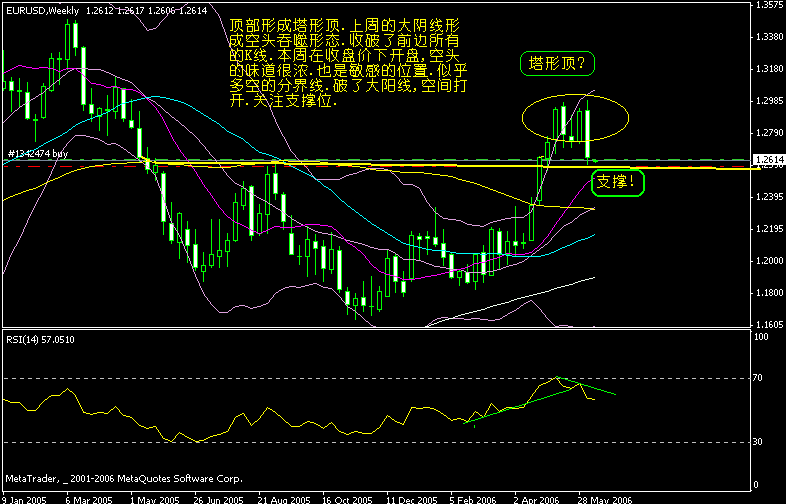Click the 21 Aug 2005 date label
The image size is (786, 504).
(282, 499)
